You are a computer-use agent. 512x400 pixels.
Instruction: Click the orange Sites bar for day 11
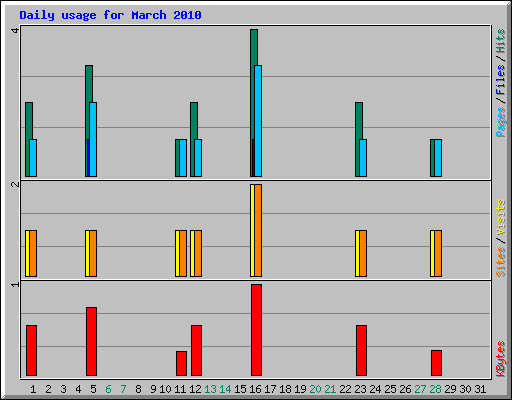[x=183, y=253]
